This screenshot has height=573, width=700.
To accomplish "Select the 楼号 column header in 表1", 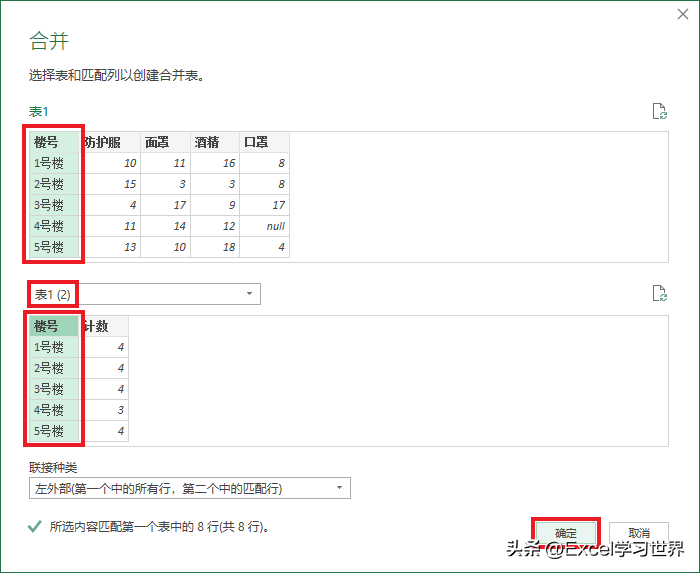I will tap(55, 142).
